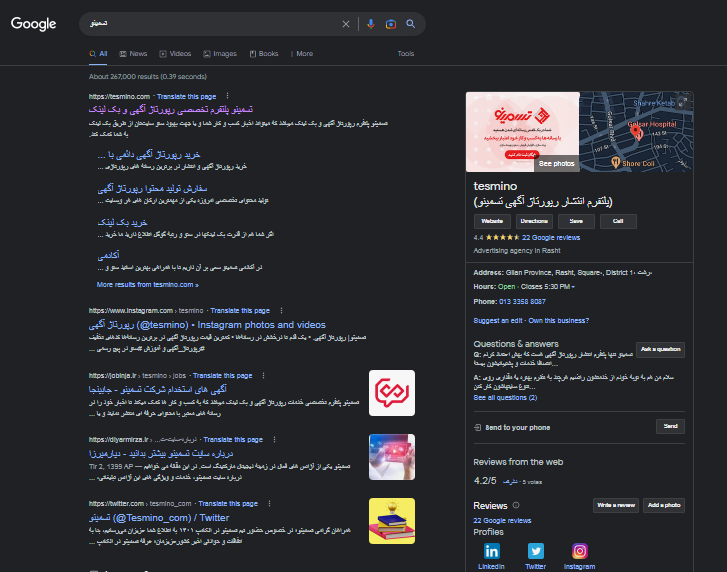Viewport: 727px width, 572px height.
Task: Click Translate this page for tesmino.com
Action: pyautogui.click(x=186, y=96)
